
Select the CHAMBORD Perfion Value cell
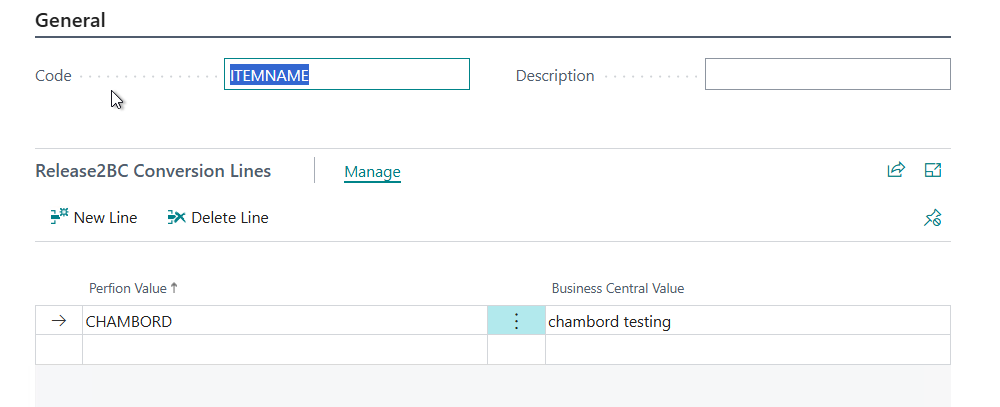(x=285, y=321)
